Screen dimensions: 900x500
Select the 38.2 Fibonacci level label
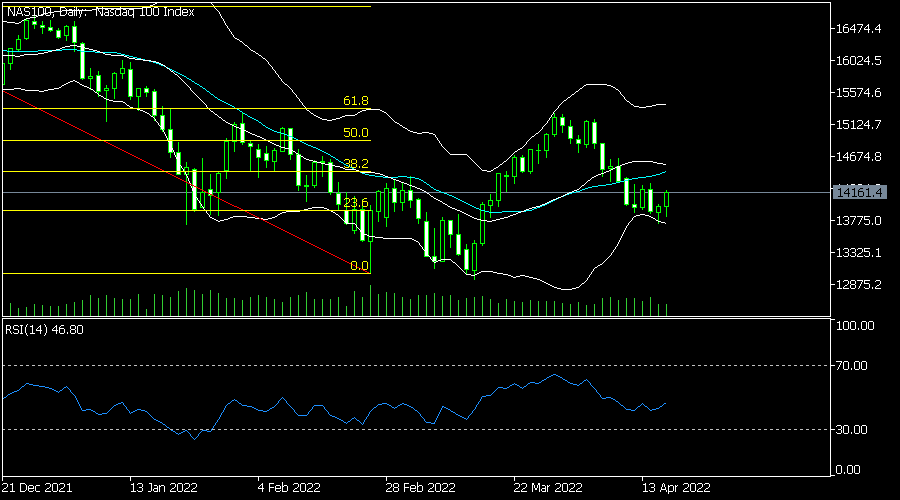tap(356, 164)
